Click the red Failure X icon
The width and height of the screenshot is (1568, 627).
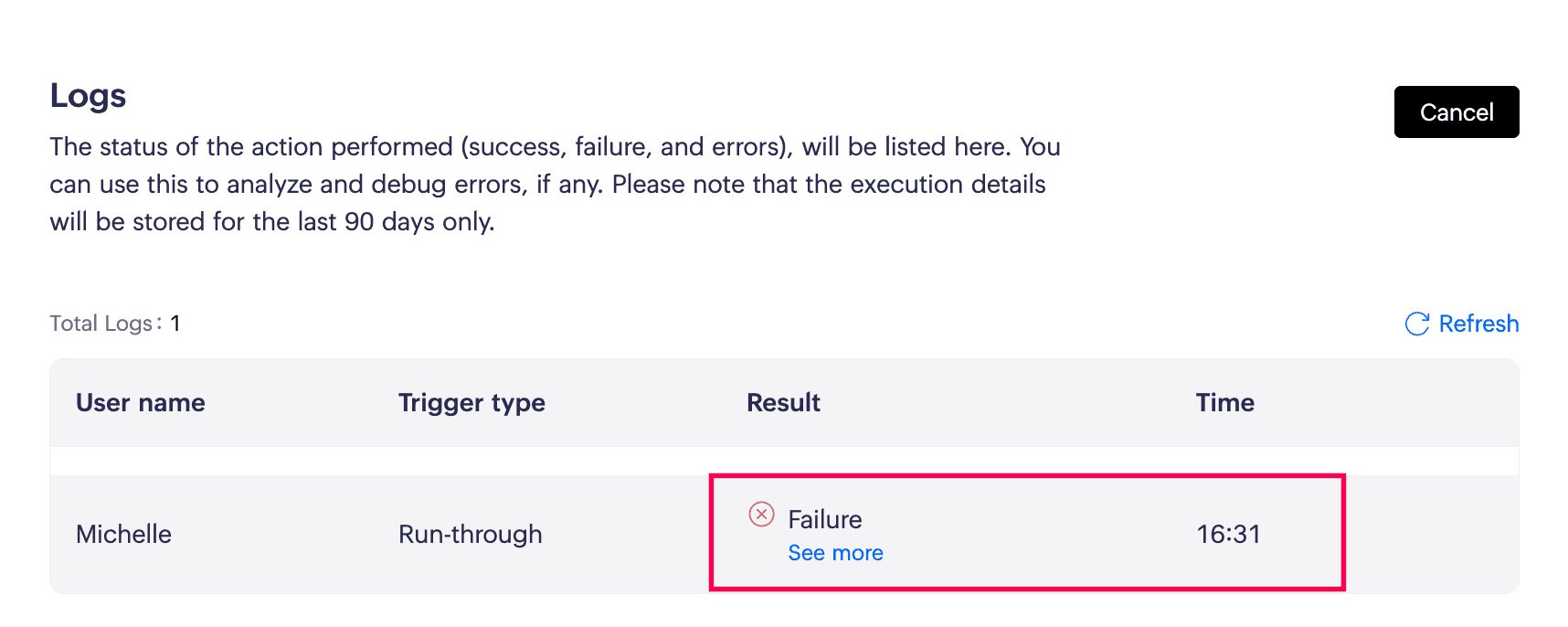761,515
